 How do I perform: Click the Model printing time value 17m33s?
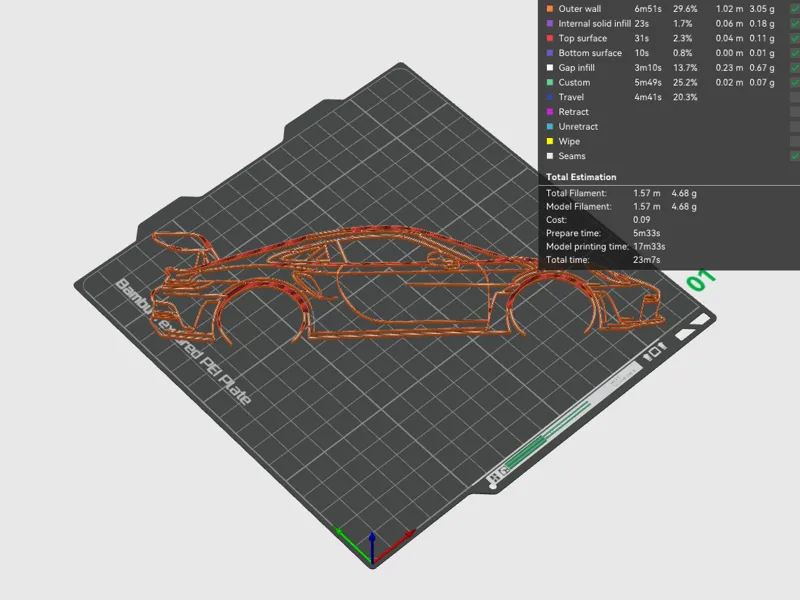(649, 246)
